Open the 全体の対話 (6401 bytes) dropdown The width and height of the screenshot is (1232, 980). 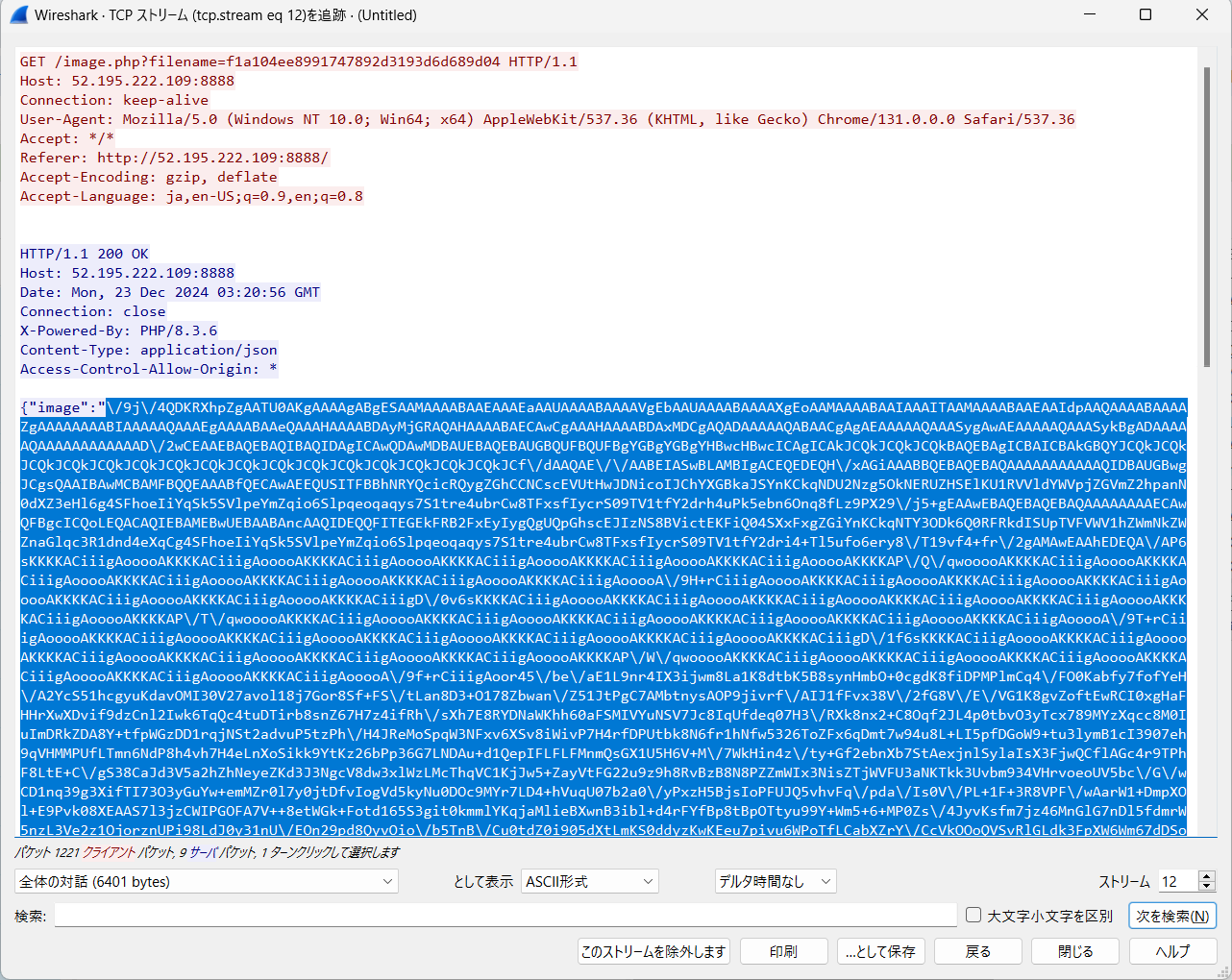[x=207, y=881]
